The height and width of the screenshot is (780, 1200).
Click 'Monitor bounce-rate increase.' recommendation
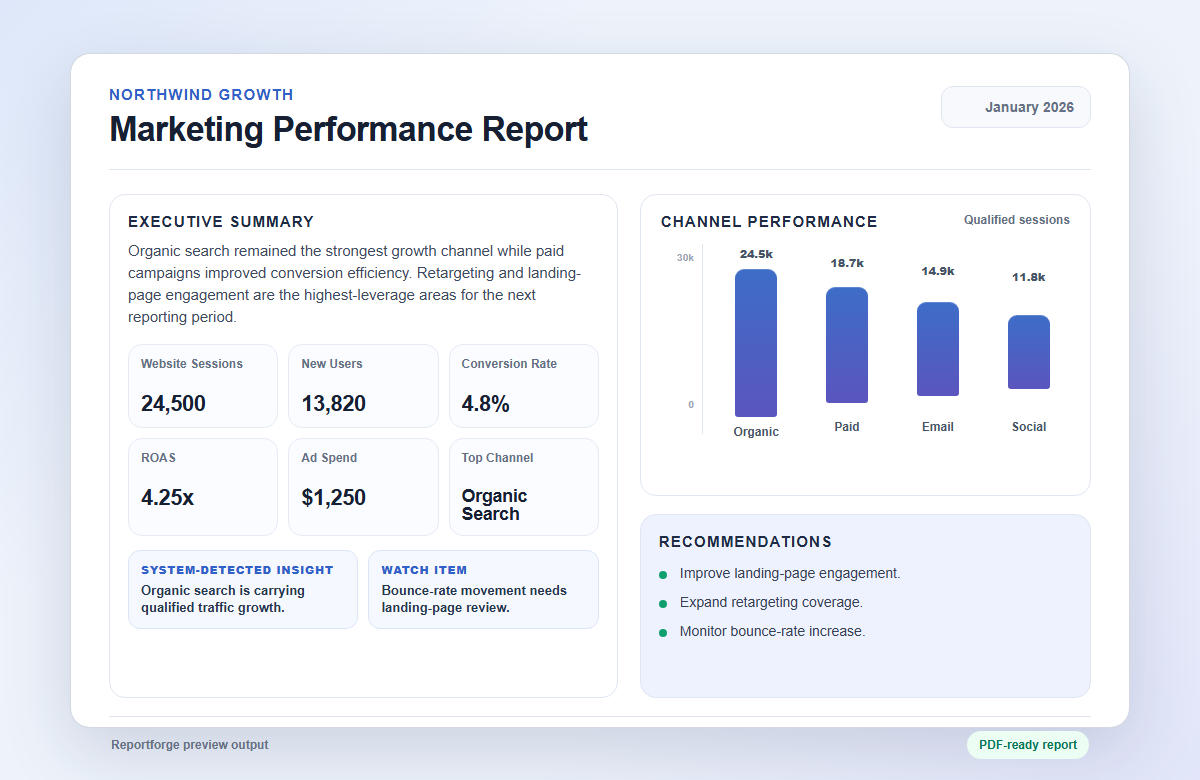click(773, 632)
